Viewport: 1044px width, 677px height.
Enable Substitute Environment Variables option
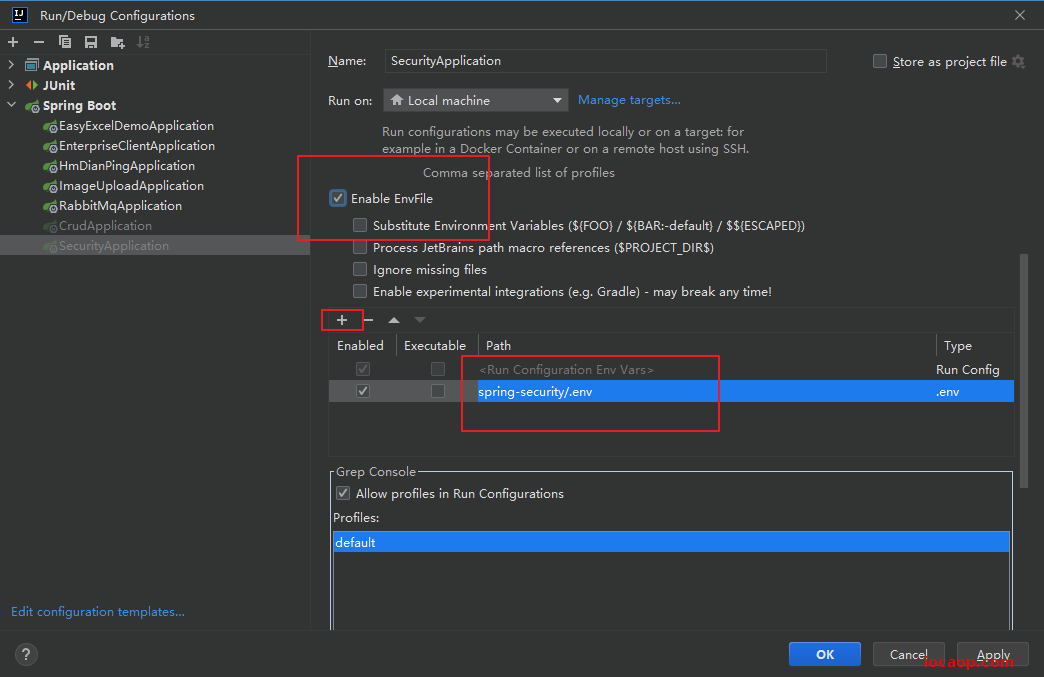pos(360,225)
